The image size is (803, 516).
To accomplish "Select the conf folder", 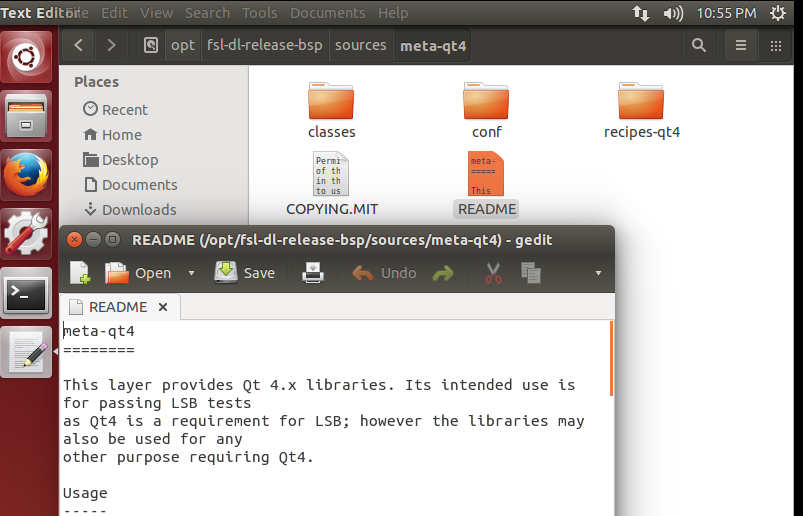I will coord(487,110).
